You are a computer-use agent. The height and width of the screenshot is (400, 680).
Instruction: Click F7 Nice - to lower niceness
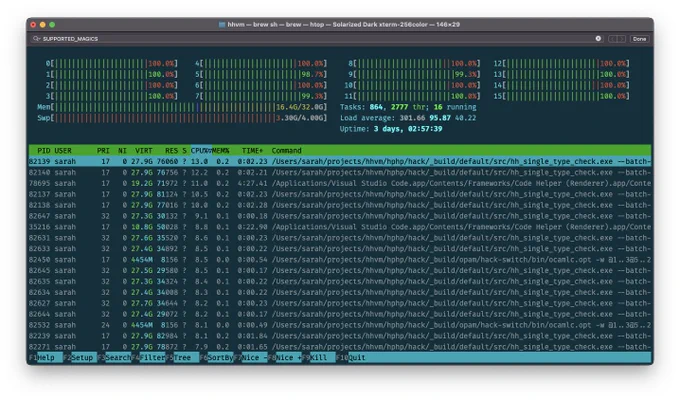coord(251,357)
